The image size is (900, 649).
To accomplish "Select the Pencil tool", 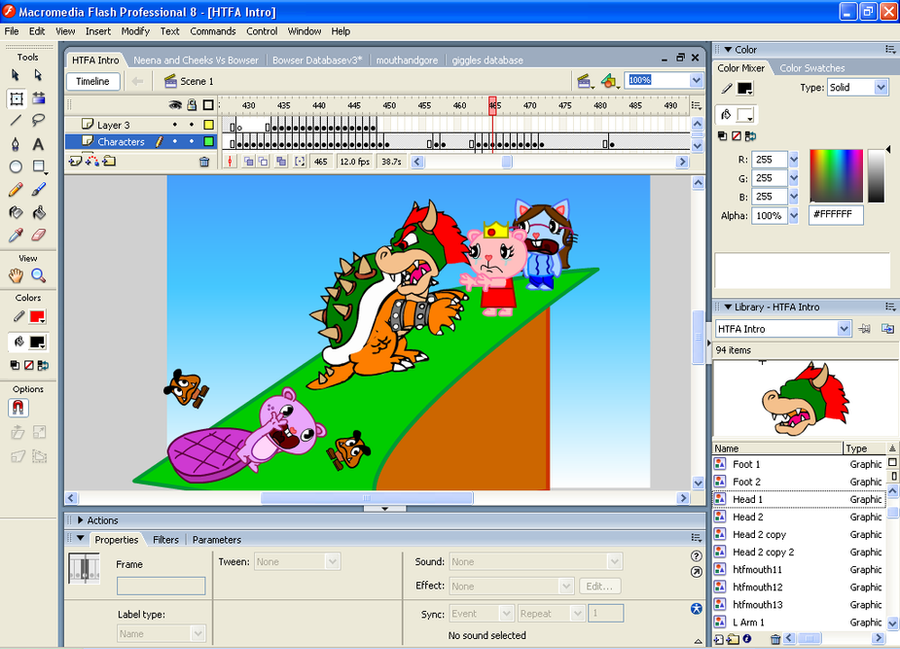I will (15, 189).
